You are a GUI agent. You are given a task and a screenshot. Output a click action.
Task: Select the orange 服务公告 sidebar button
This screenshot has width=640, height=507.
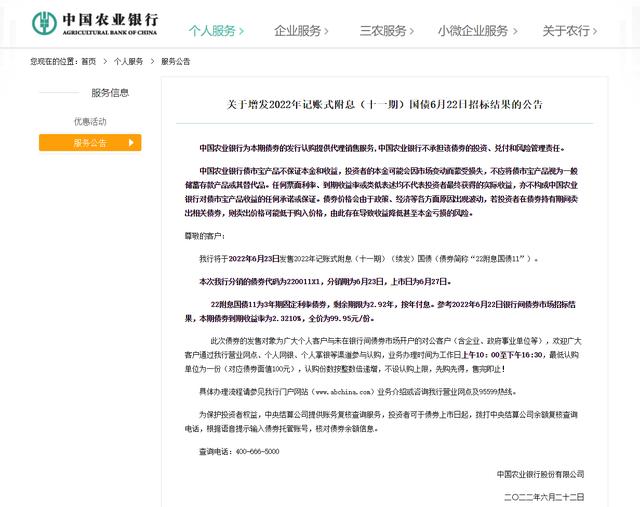pyautogui.click(x=90, y=142)
